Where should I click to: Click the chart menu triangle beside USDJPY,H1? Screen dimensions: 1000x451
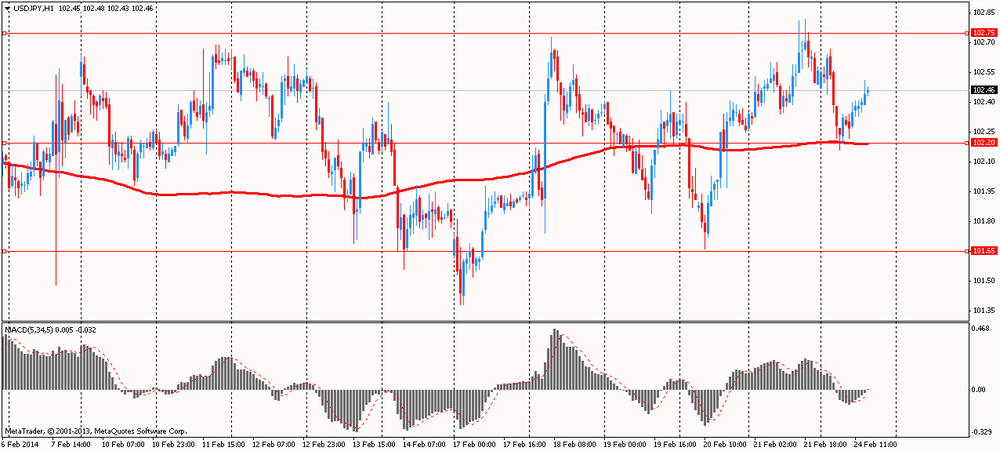coord(7,9)
